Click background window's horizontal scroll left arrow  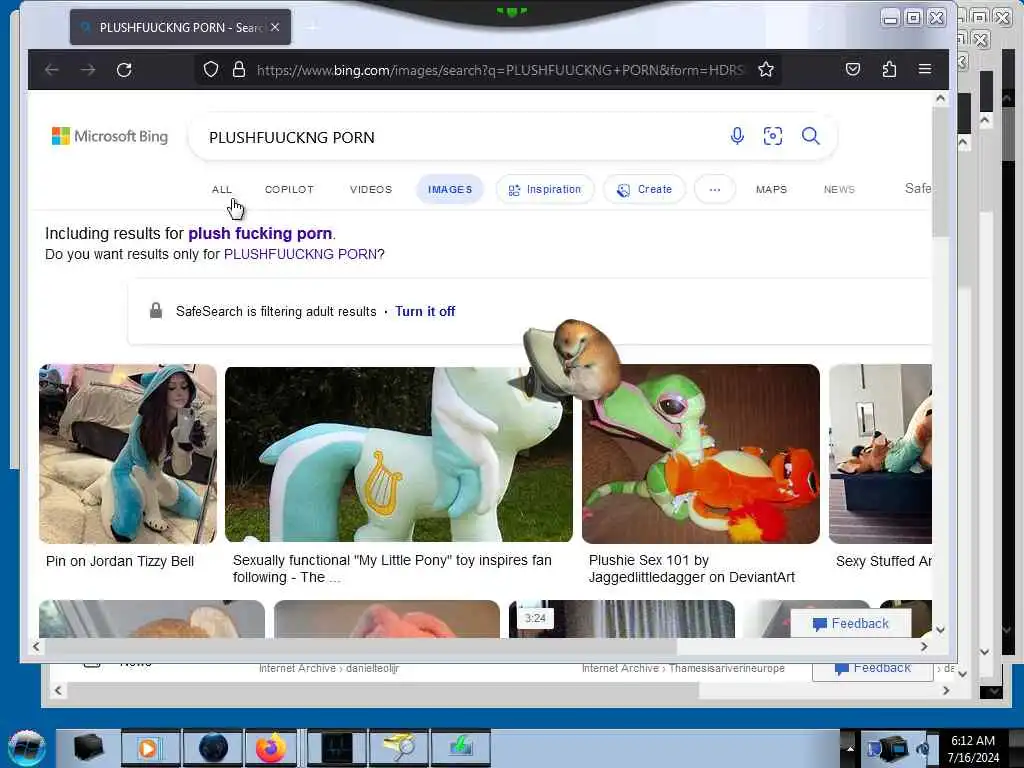[x=58, y=690]
